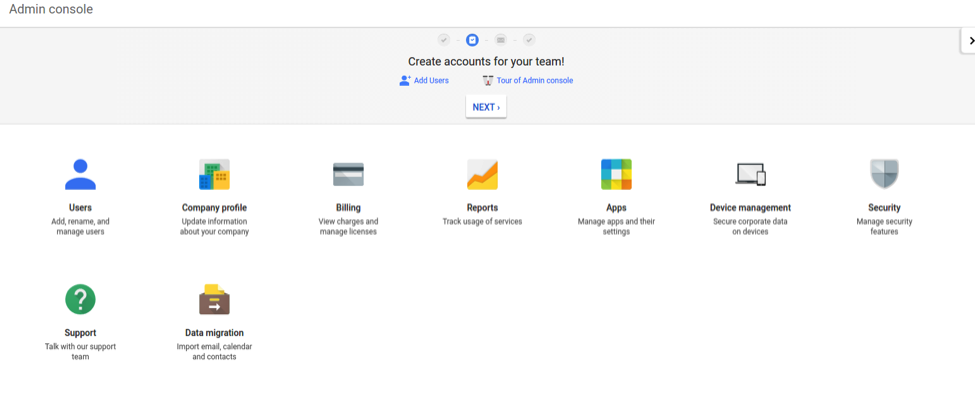Click 'Create accounts for your team!' heading
Viewport: 975px width, 403px height.
tap(486, 62)
